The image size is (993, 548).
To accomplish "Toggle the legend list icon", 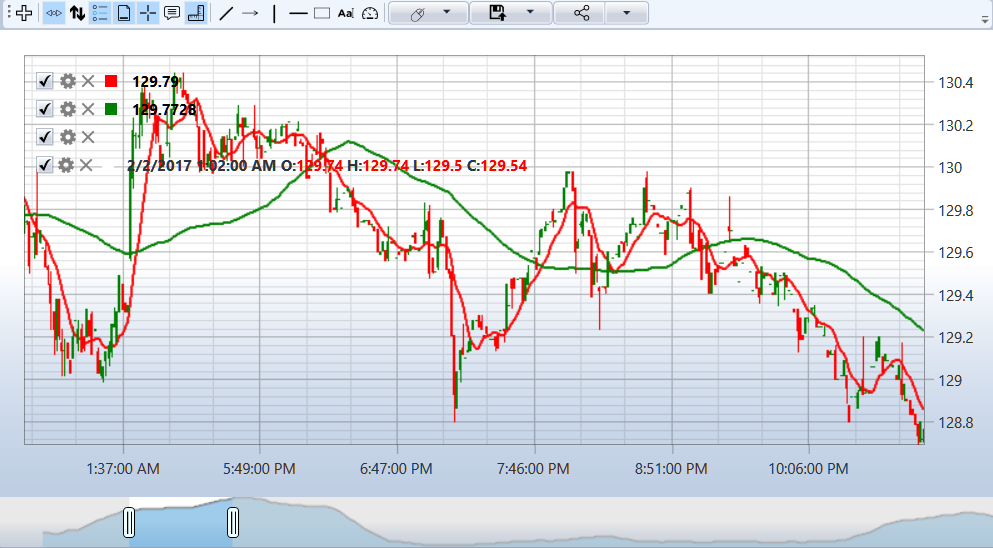I will point(100,13).
